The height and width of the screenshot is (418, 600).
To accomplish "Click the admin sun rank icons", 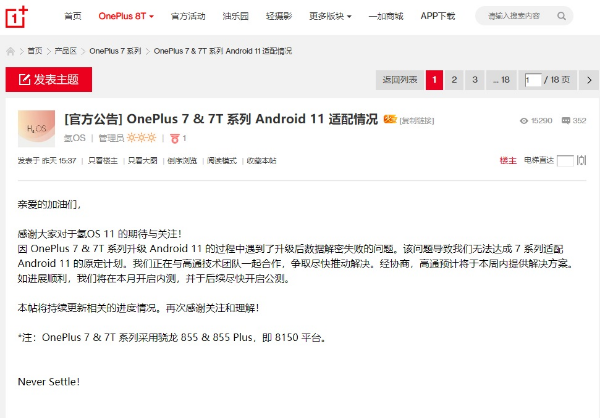I will tap(142, 138).
